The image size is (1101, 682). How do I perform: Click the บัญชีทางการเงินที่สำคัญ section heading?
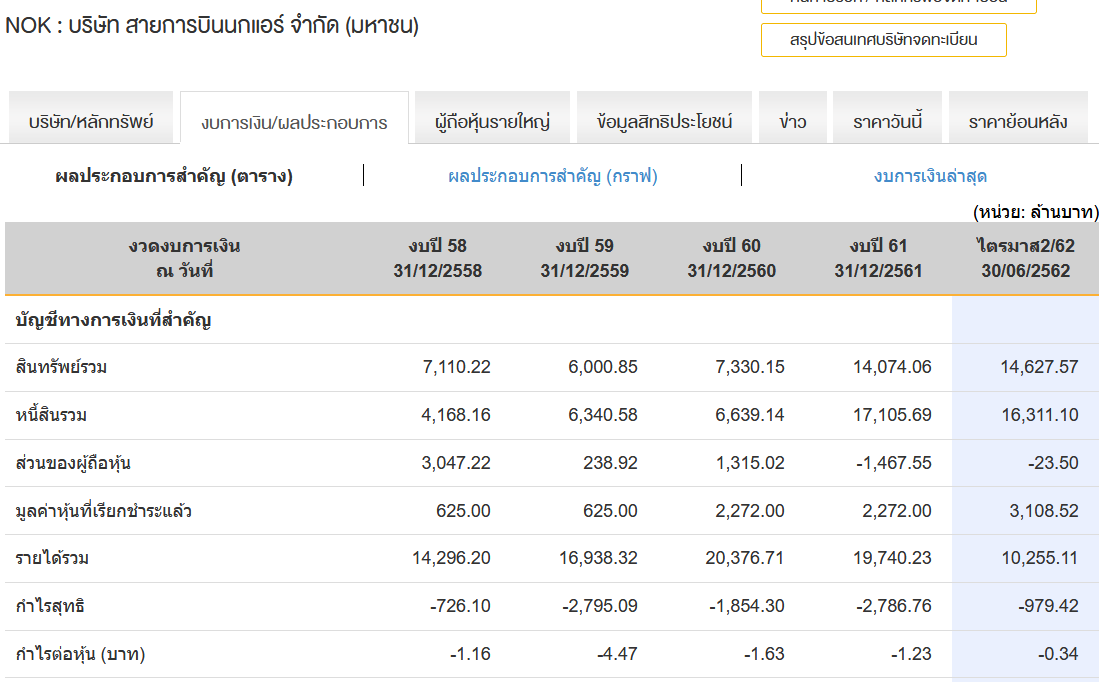click(114, 320)
